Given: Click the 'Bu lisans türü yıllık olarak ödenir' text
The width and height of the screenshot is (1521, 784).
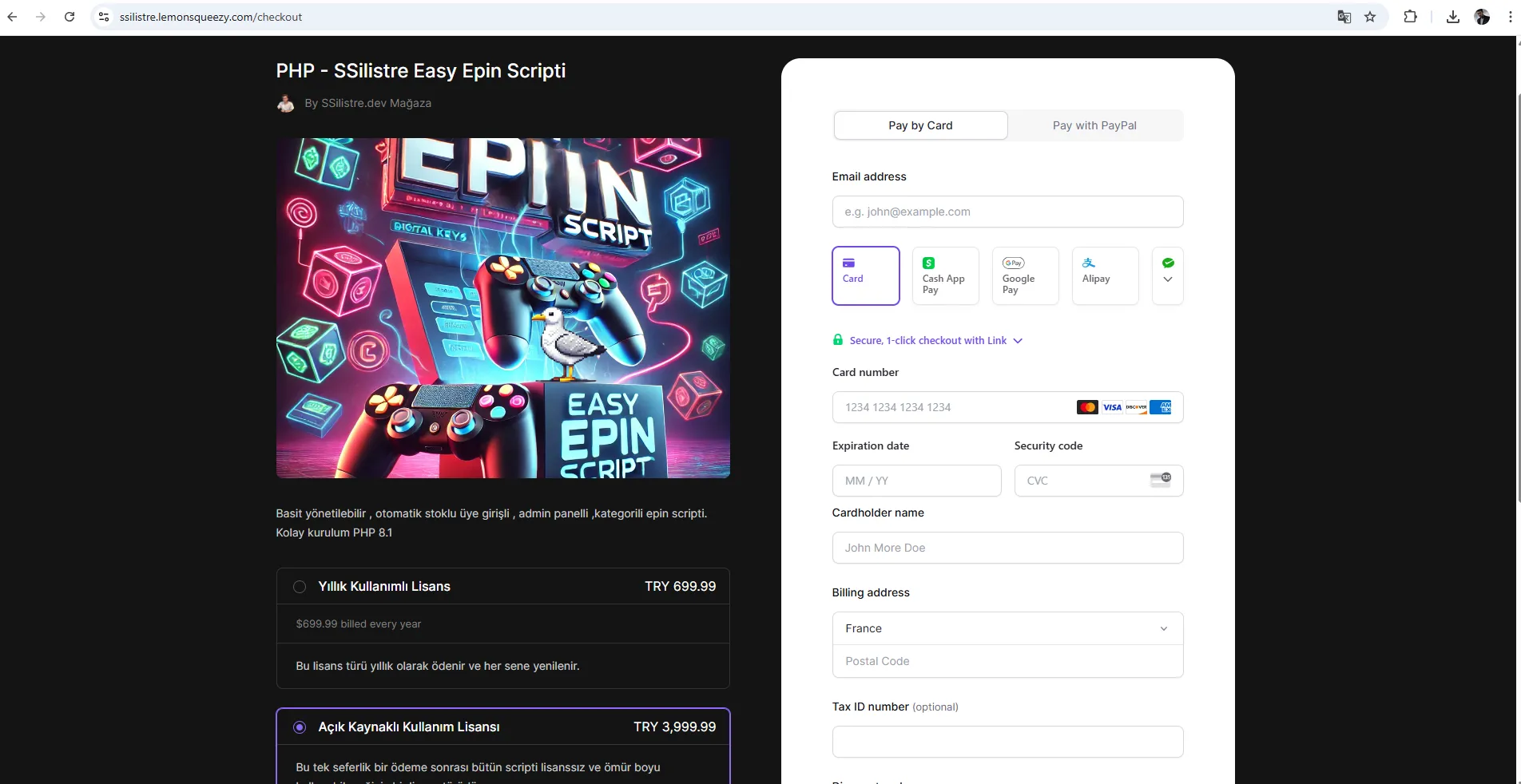Looking at the screenshot, I should click(x=438, y=666).
